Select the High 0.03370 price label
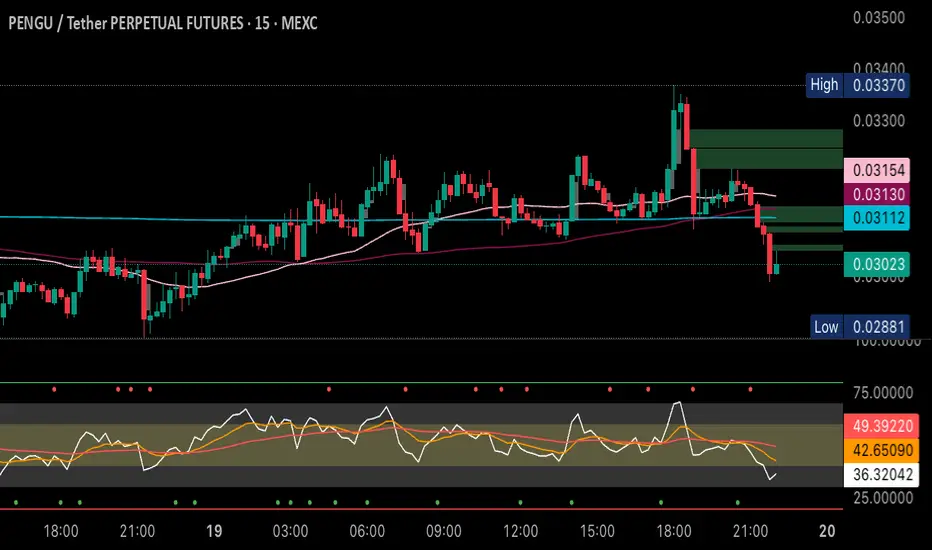The height and width of the screenshot is (550, 932). click(858, 85)
